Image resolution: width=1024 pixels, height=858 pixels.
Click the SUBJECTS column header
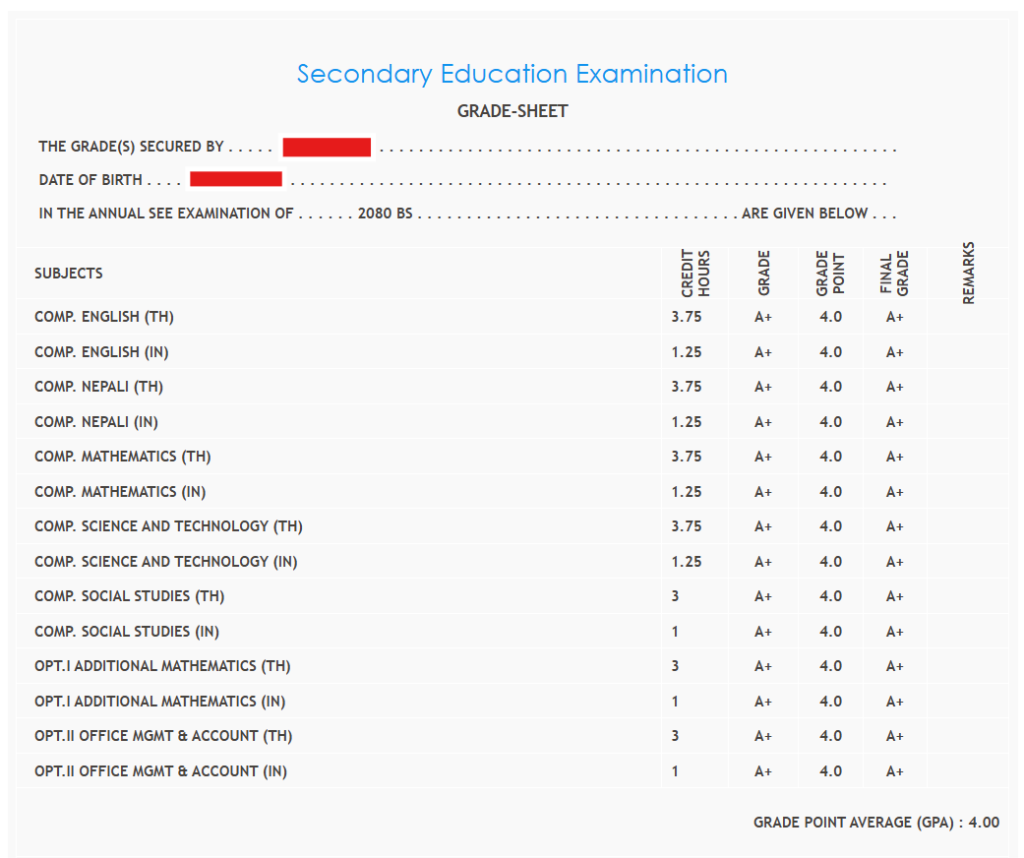68,273
